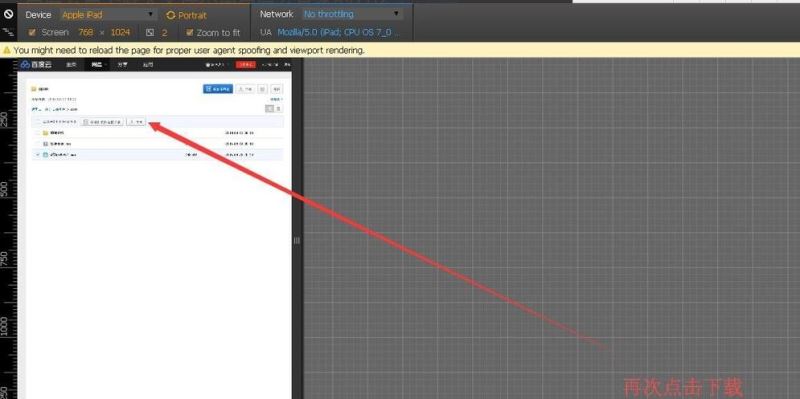The height and width of the screenshot is (399, 800).
Task: Switch to the grid view icon
Action: [x=278, y=109]
